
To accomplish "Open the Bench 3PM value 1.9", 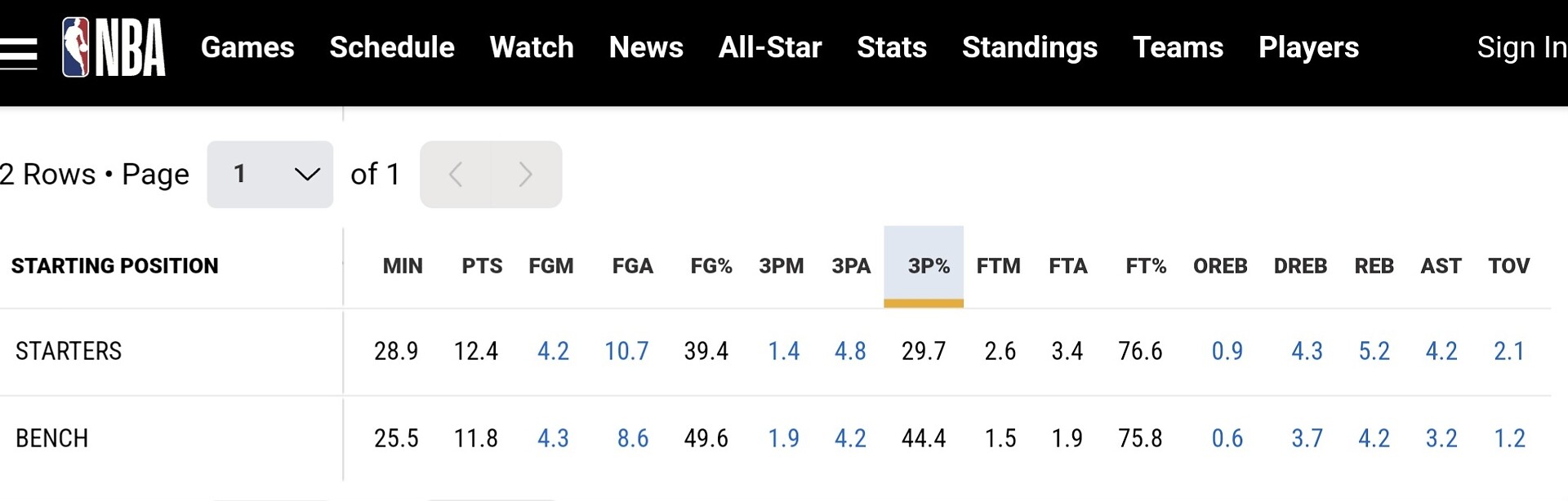I will (783, 438).
